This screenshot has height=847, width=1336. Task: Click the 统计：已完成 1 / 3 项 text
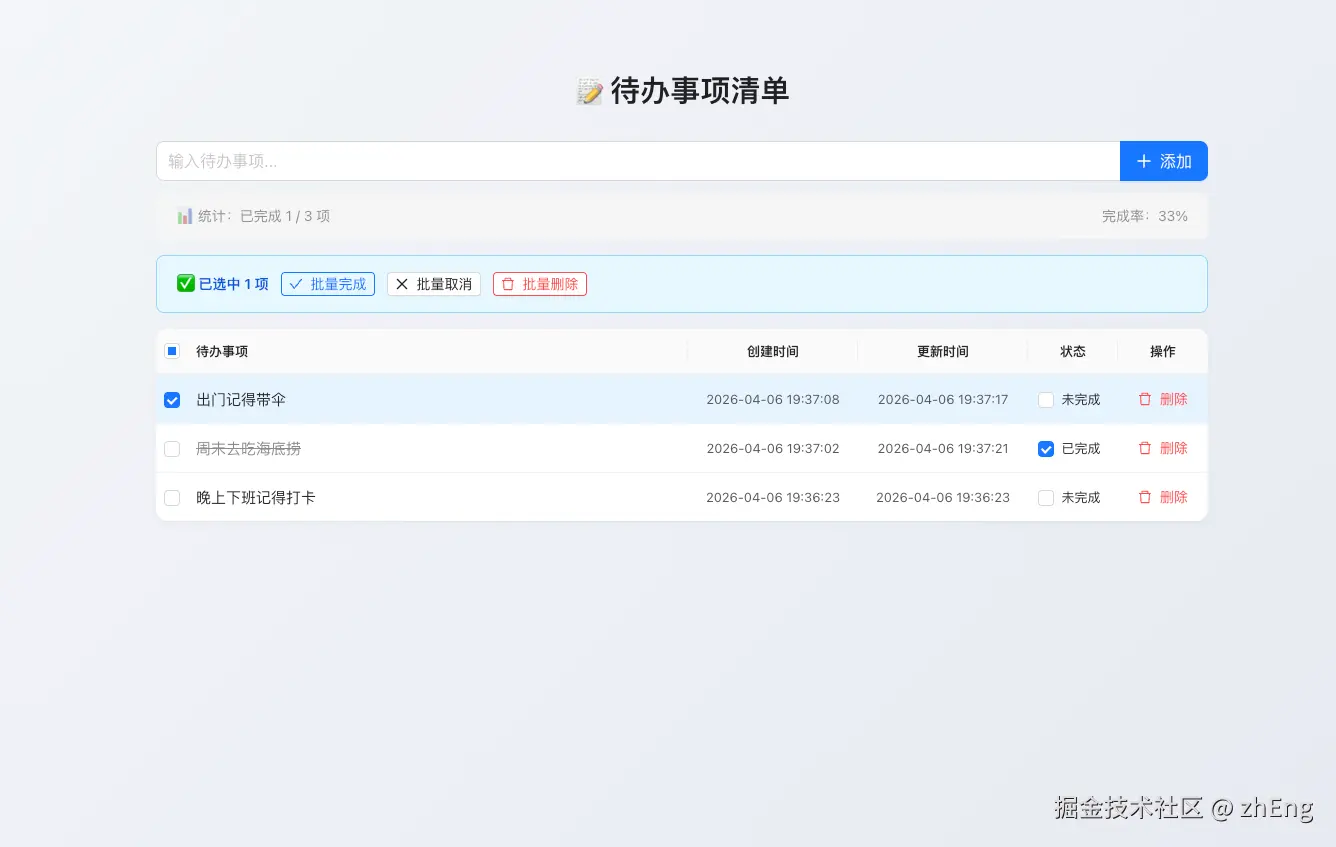click(x=254, y=216)
